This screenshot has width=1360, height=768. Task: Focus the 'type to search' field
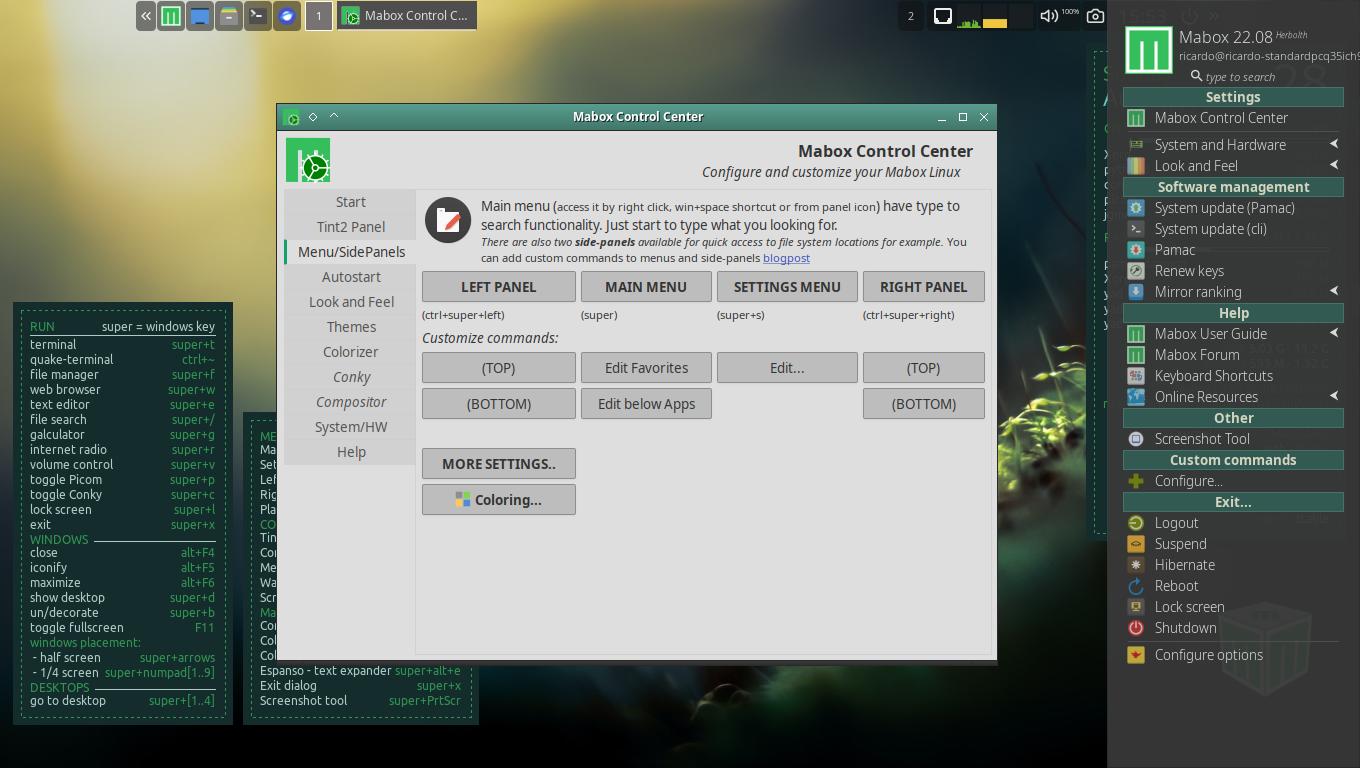pyautogui.click(x=1240, y=77)
